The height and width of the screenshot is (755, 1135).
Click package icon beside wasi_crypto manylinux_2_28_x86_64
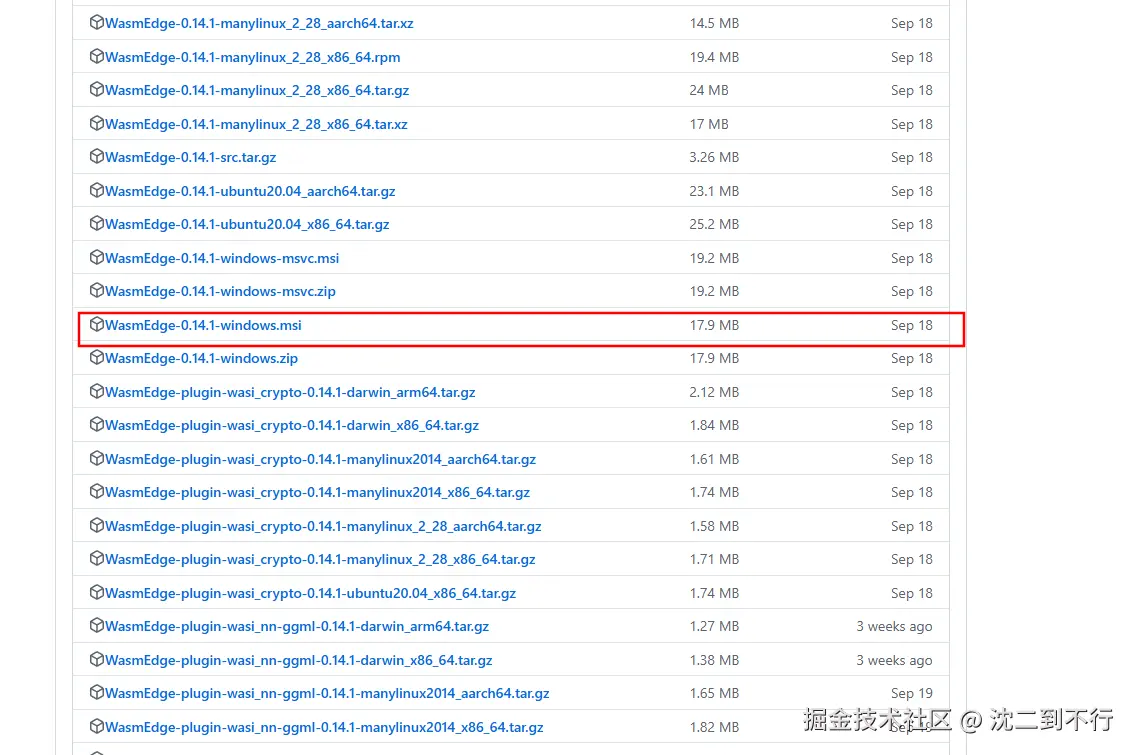coord(96,559)
